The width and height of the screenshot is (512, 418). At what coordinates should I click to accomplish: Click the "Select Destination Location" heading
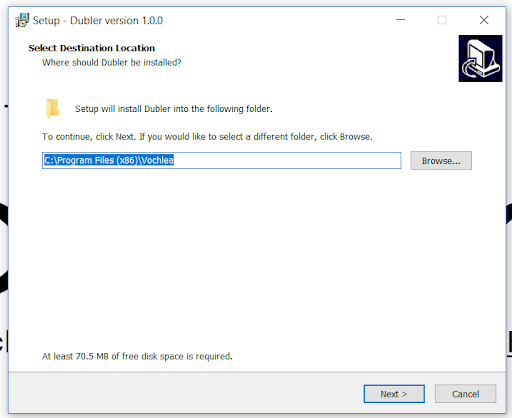92,48
